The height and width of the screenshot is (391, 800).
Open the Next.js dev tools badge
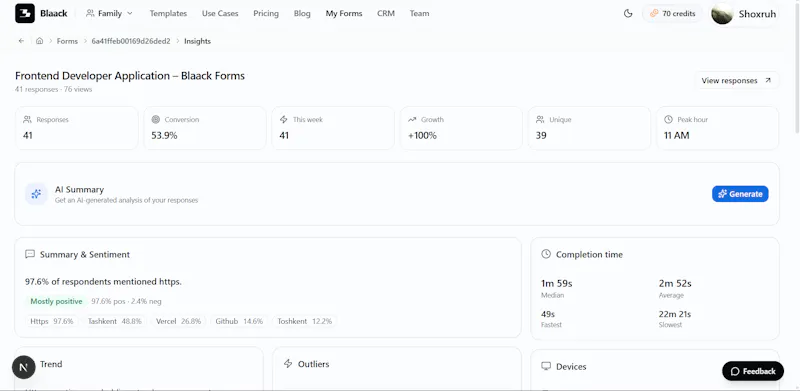(23, 367)
